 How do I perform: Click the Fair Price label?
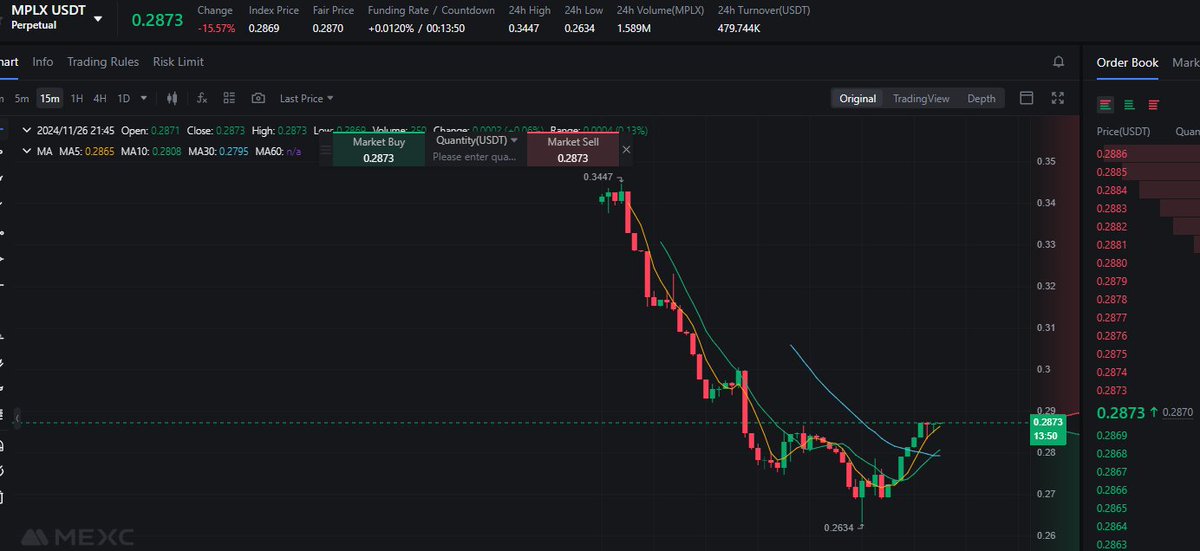(333, 10)
